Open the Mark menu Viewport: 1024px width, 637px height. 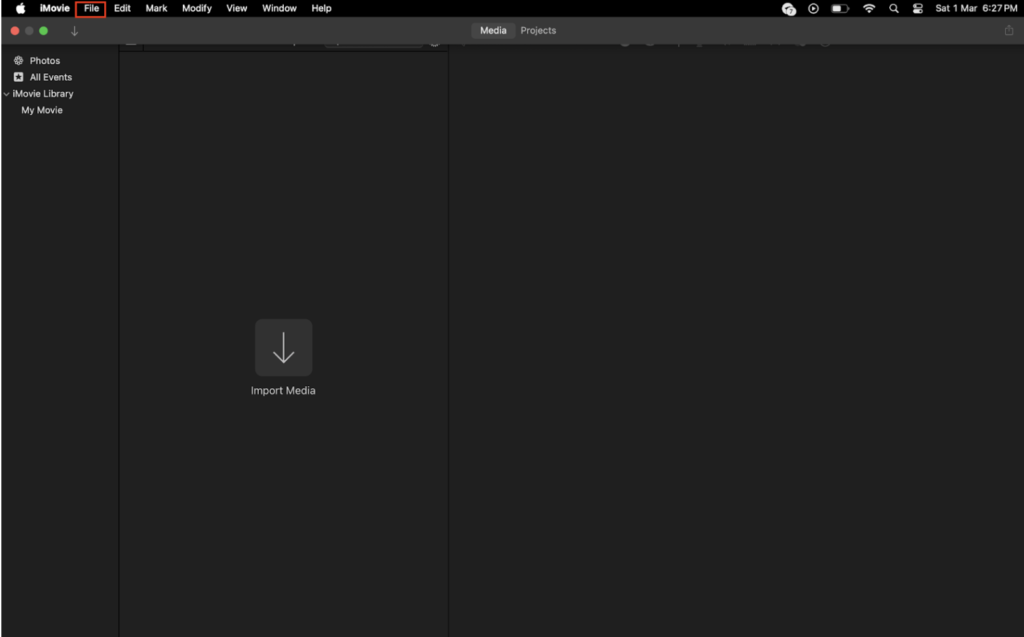click(156, 8)
